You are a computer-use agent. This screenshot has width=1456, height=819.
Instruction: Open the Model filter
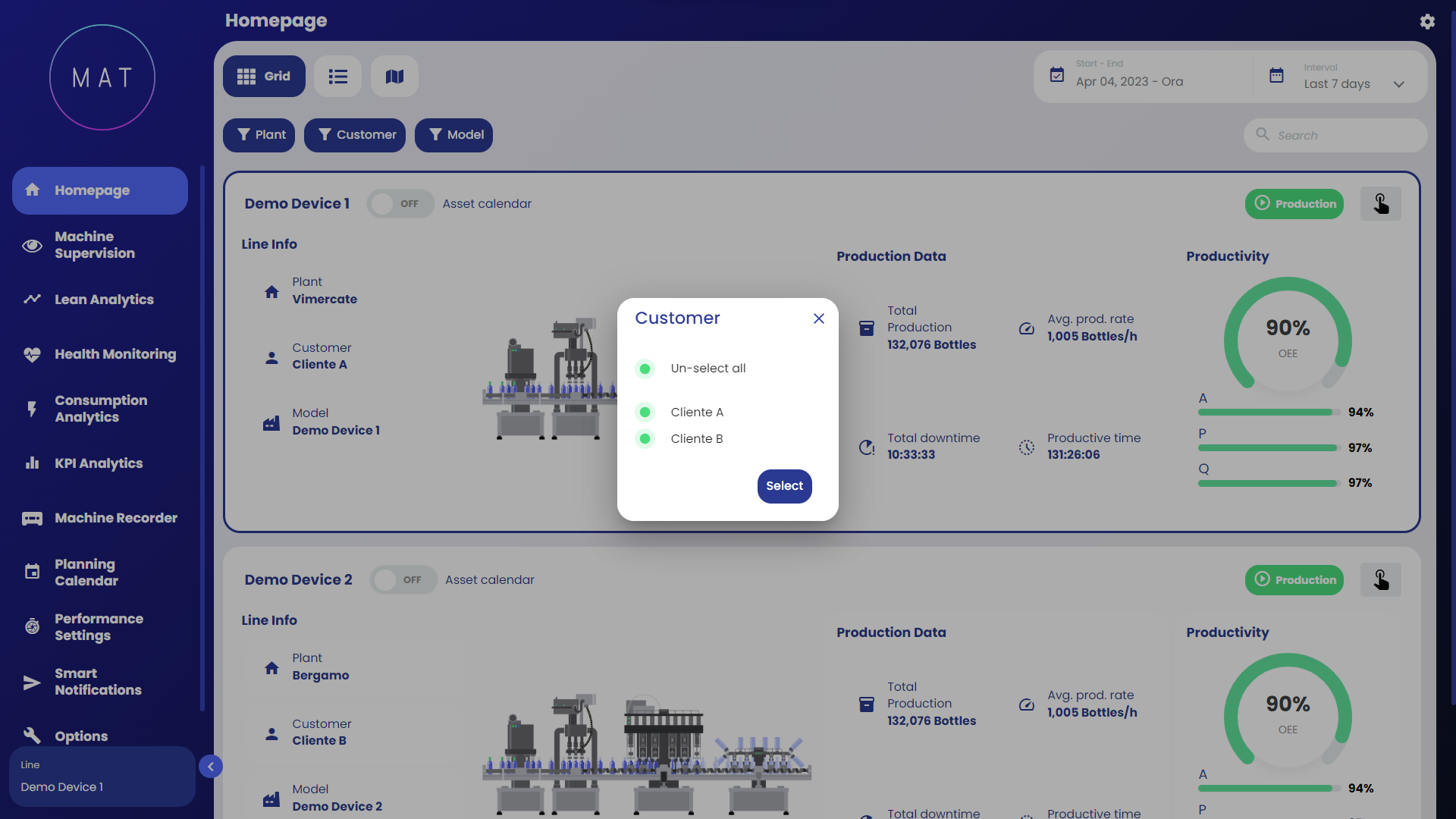point(453,135)
